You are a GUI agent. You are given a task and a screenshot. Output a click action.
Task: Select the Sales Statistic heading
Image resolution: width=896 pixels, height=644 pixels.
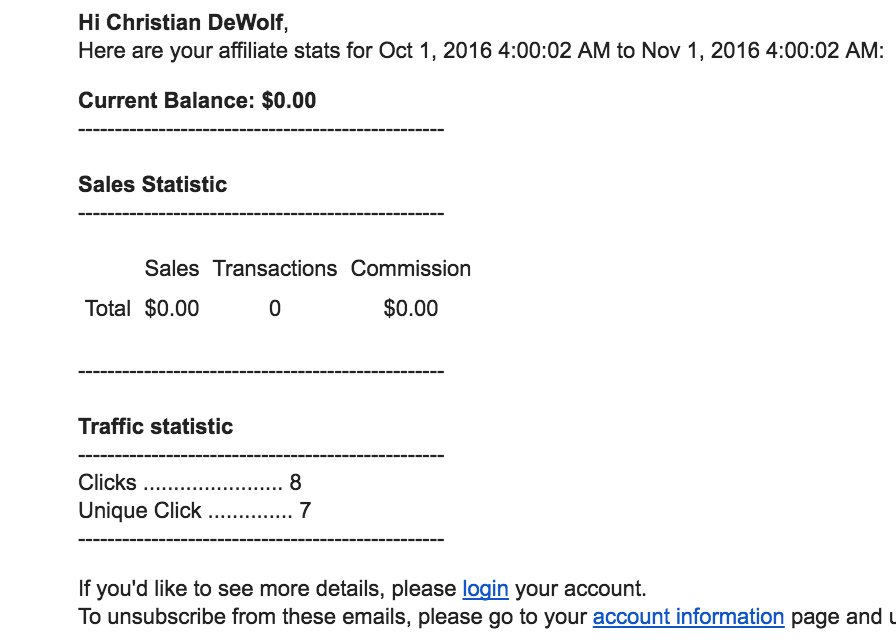(152, 184)
